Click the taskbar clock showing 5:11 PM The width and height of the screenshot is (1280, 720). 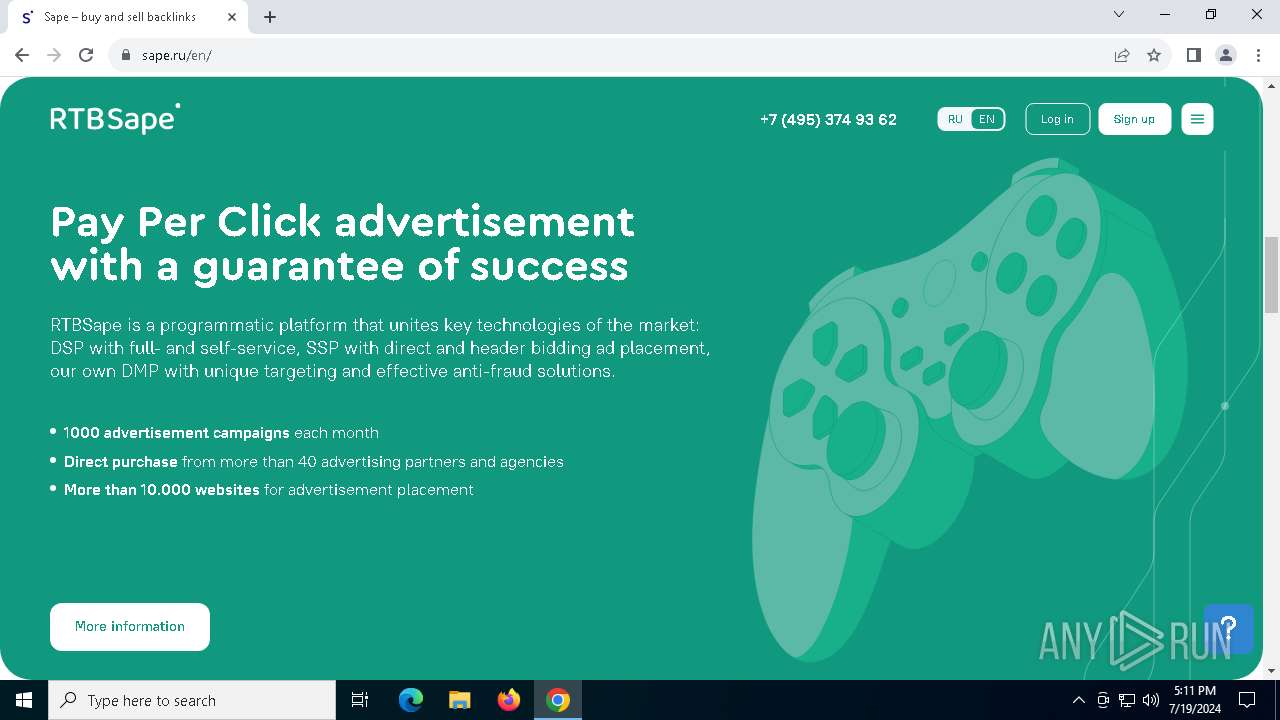coord(1194,700)
